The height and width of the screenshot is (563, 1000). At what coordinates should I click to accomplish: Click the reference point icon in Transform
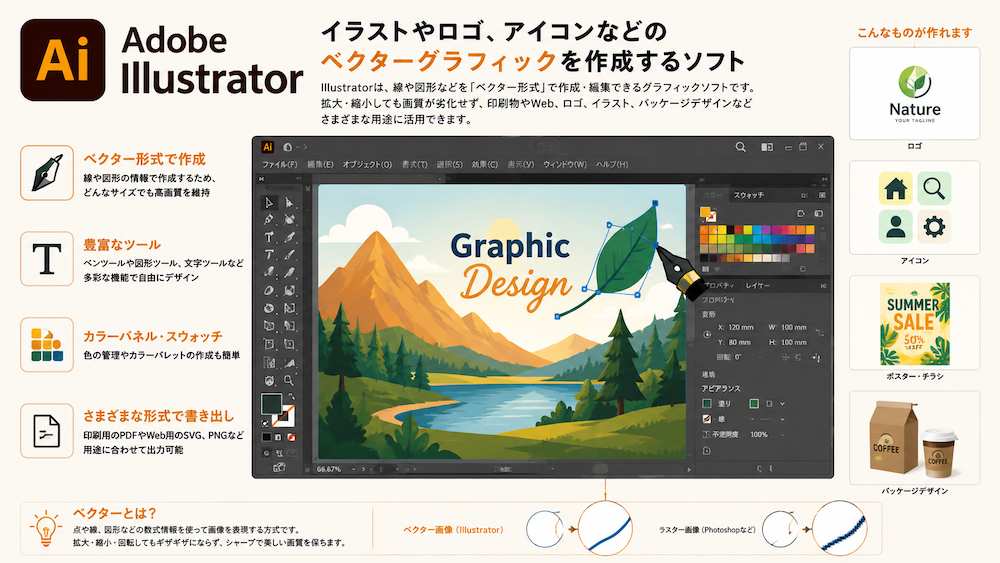(707, 334)
